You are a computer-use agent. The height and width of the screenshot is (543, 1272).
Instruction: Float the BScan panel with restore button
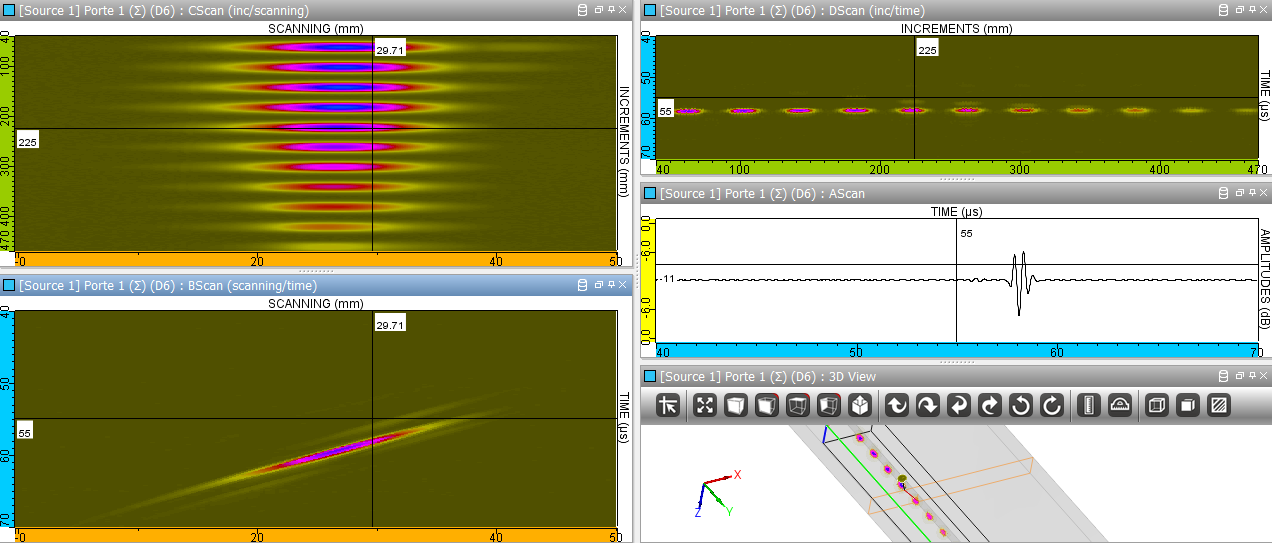(599, 286)
